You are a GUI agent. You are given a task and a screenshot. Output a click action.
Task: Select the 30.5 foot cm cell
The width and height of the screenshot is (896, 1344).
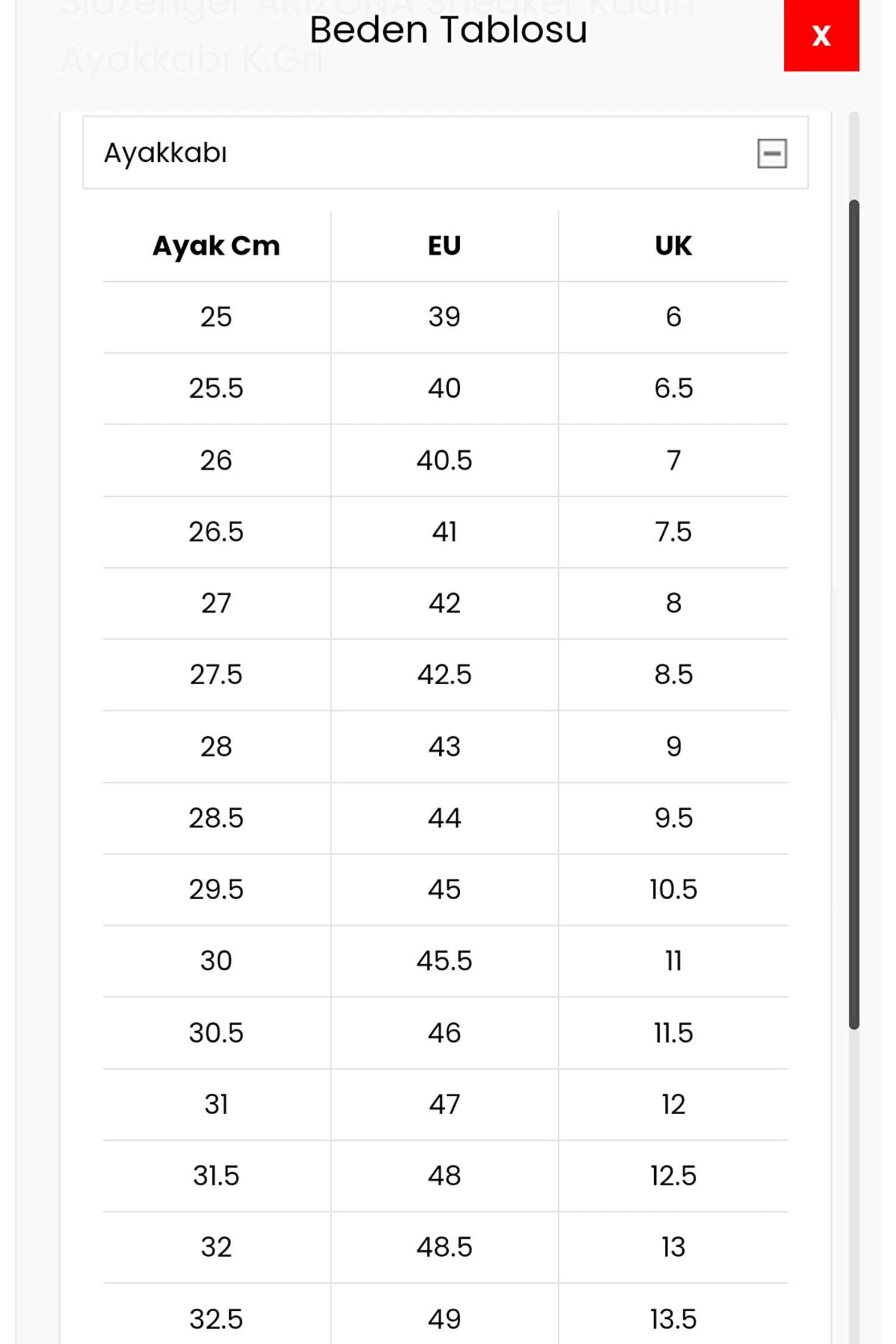[216, 1033]
